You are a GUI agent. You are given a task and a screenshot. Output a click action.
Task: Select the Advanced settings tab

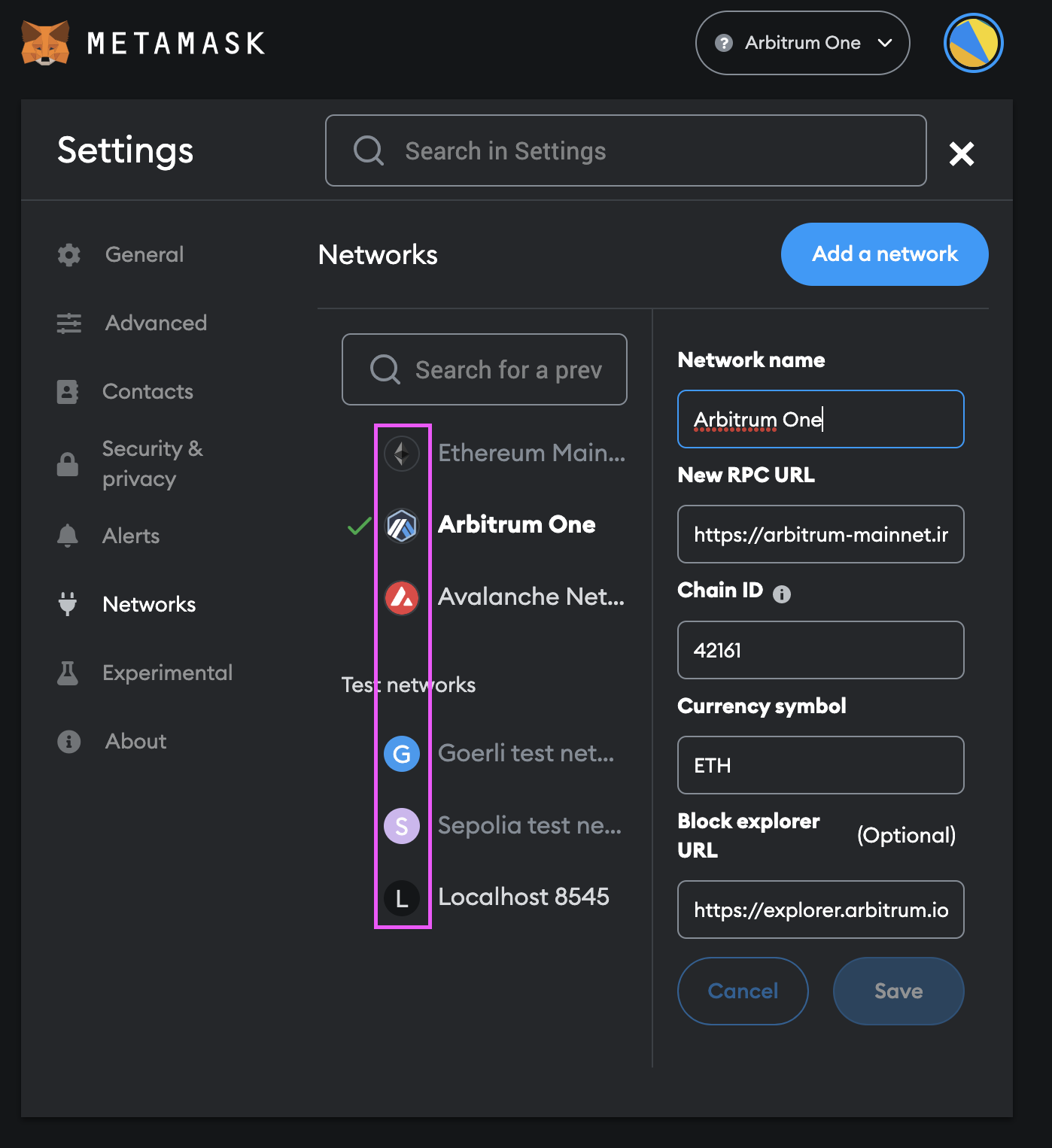click(156, 323)
